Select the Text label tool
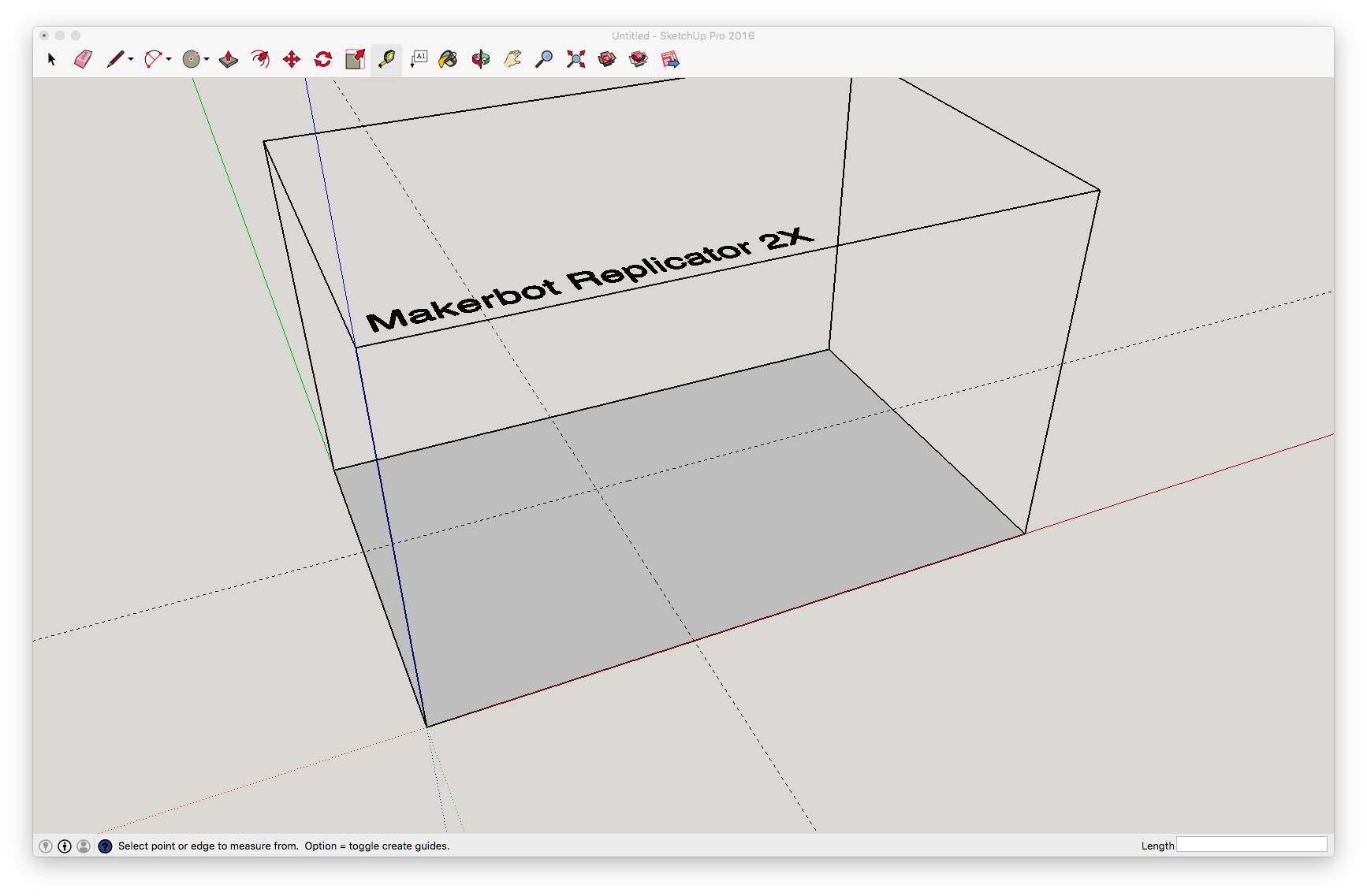The width and height of the screenshot is (1367, 896). 419,59
